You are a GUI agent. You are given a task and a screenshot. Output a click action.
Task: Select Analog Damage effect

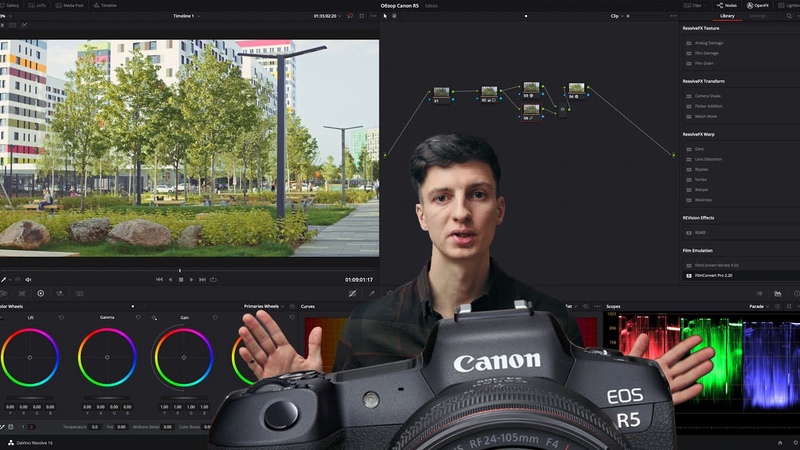click(708, 43)
